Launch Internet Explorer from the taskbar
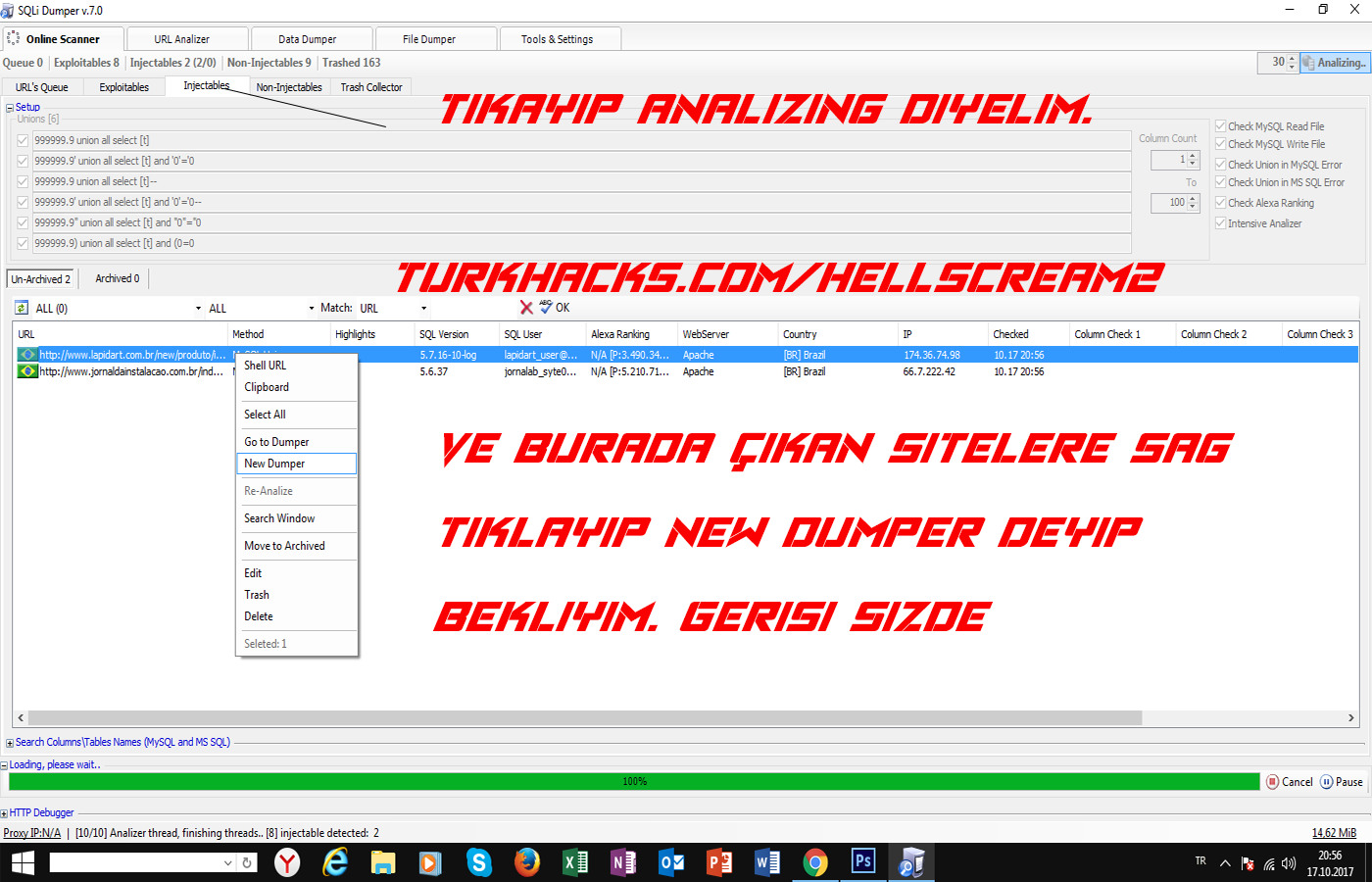 click(335, 862)
